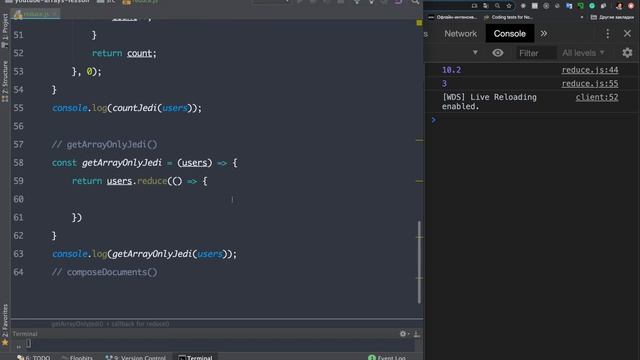Open the 'Офлайн-интенсив' bookmark
This screenshot has width=640, height=360.
click(452, 17)
